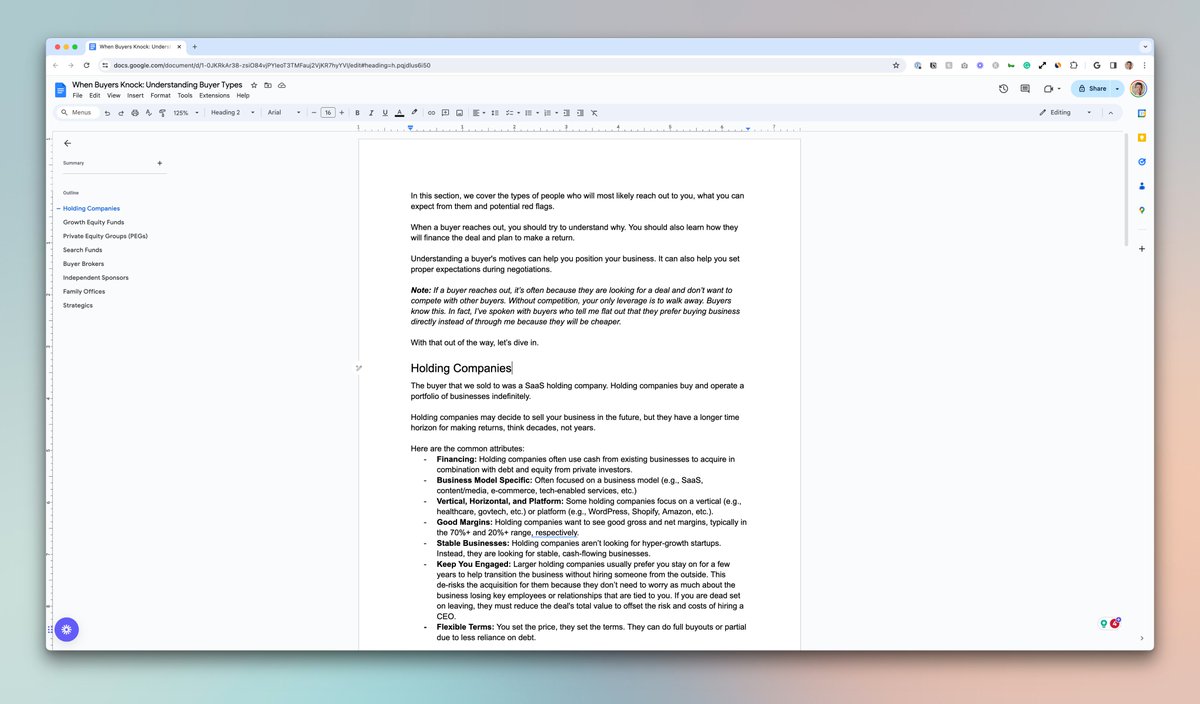The width and height of the screenshot is (1200, 704).
Task: Toggle bold formatting in the toolbar
Action: [357, 112]
